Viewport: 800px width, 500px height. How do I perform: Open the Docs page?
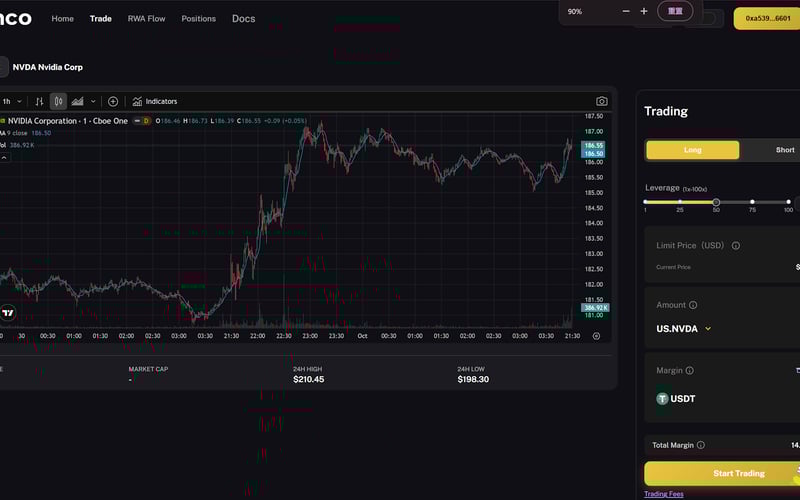243,18
